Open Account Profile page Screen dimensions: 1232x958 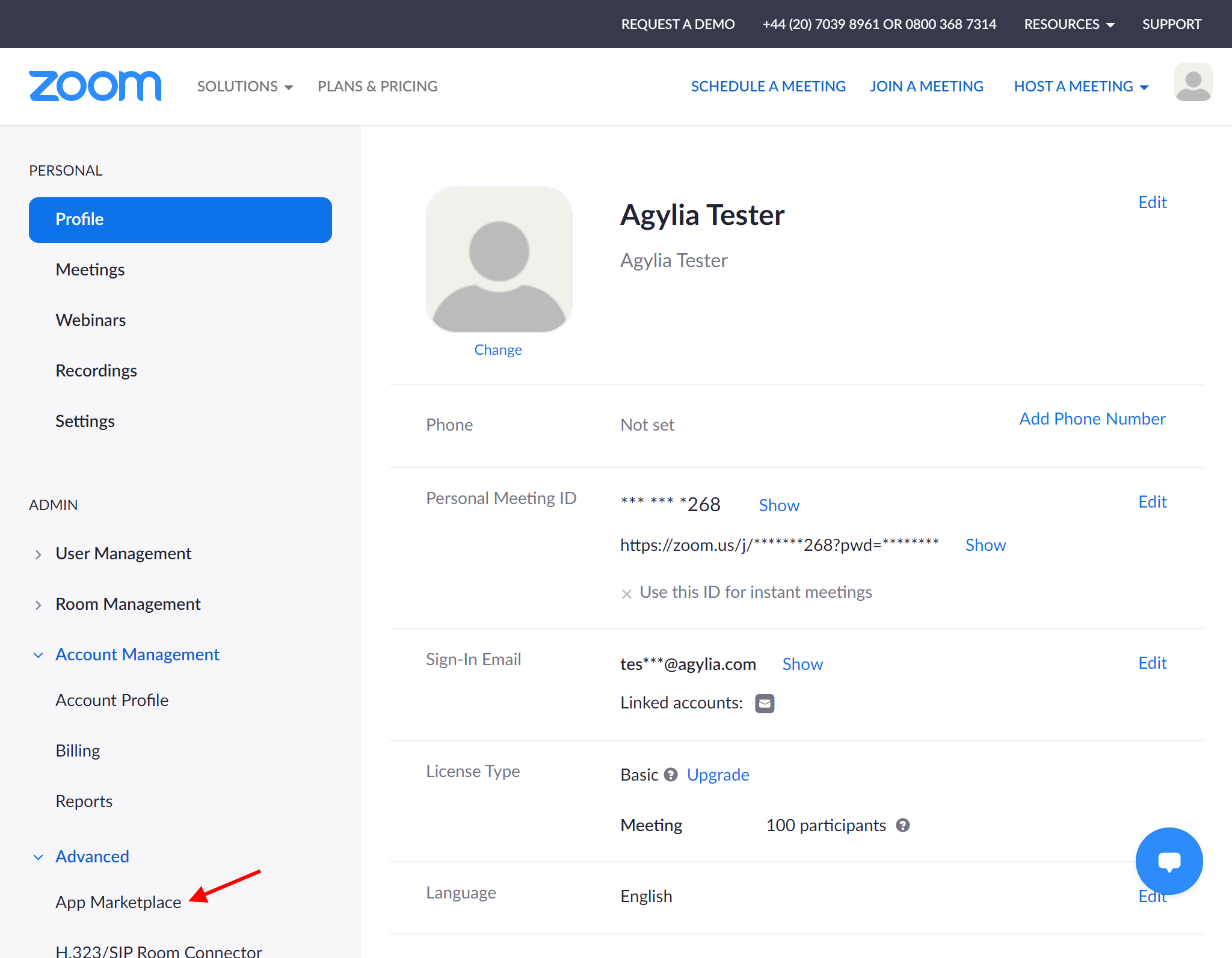click(x=112, y=700)
